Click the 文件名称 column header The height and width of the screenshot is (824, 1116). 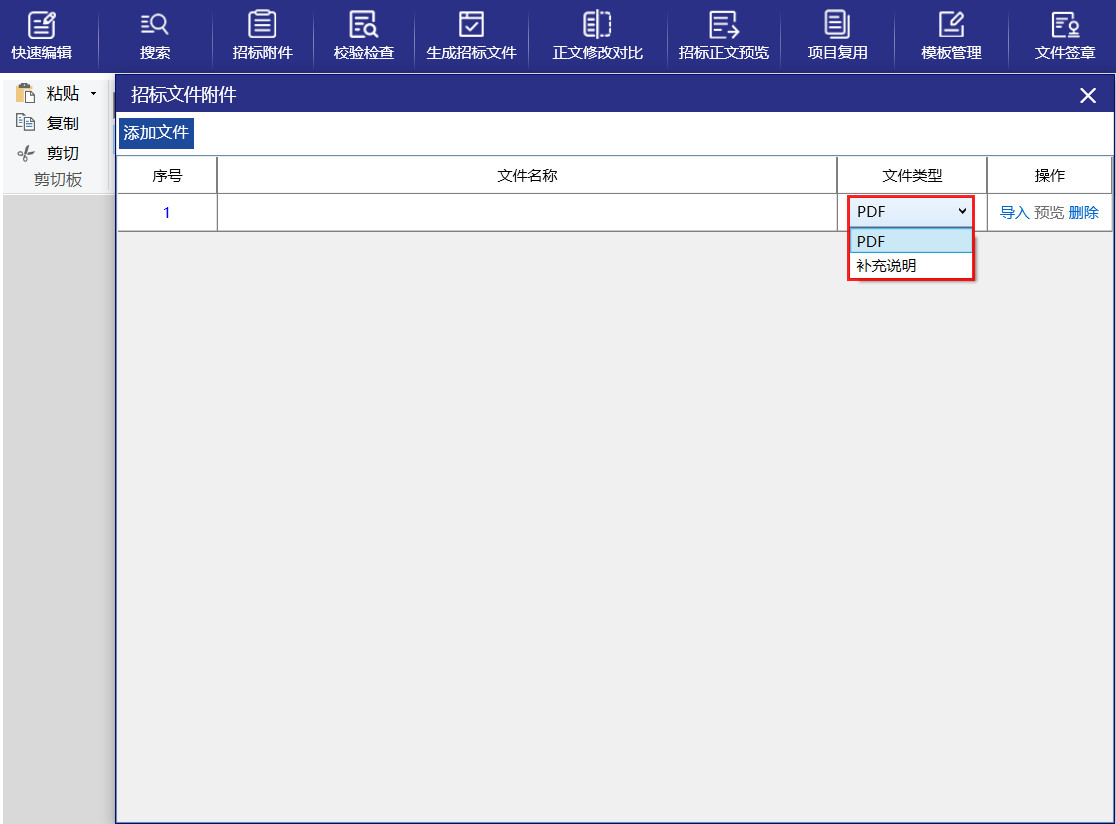coord(527,175)
